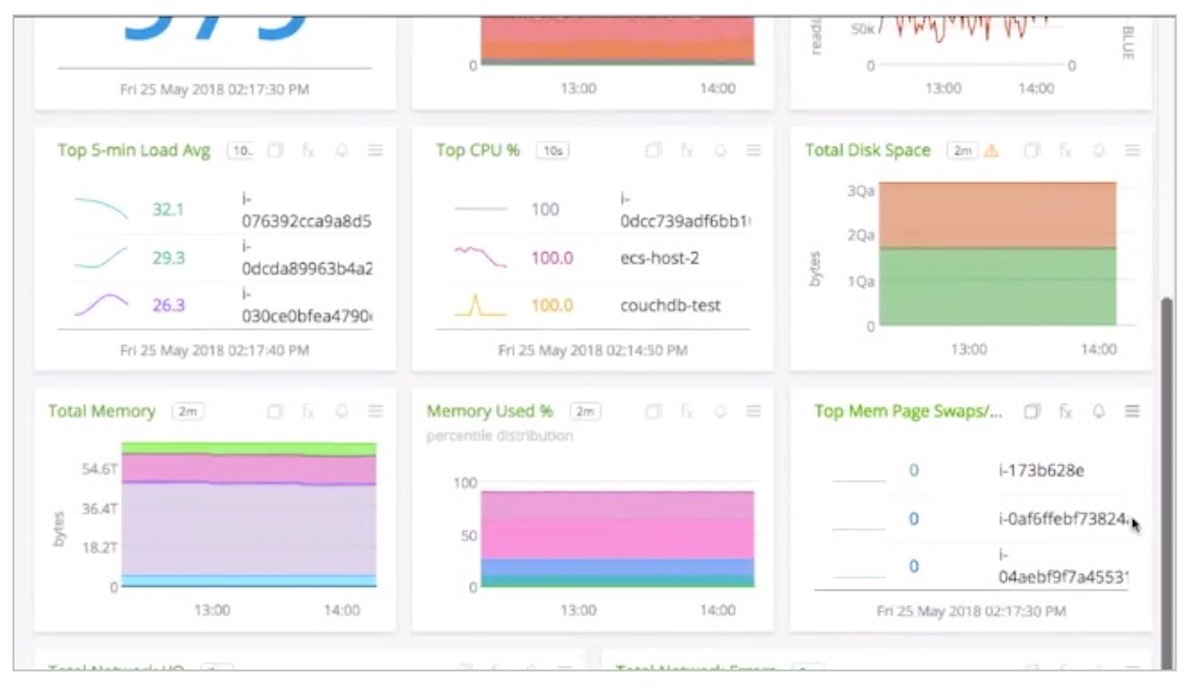Open the hamburger menu on Top CPU % widget
This screenshot has height=691, width=1200.
(753, 150)
